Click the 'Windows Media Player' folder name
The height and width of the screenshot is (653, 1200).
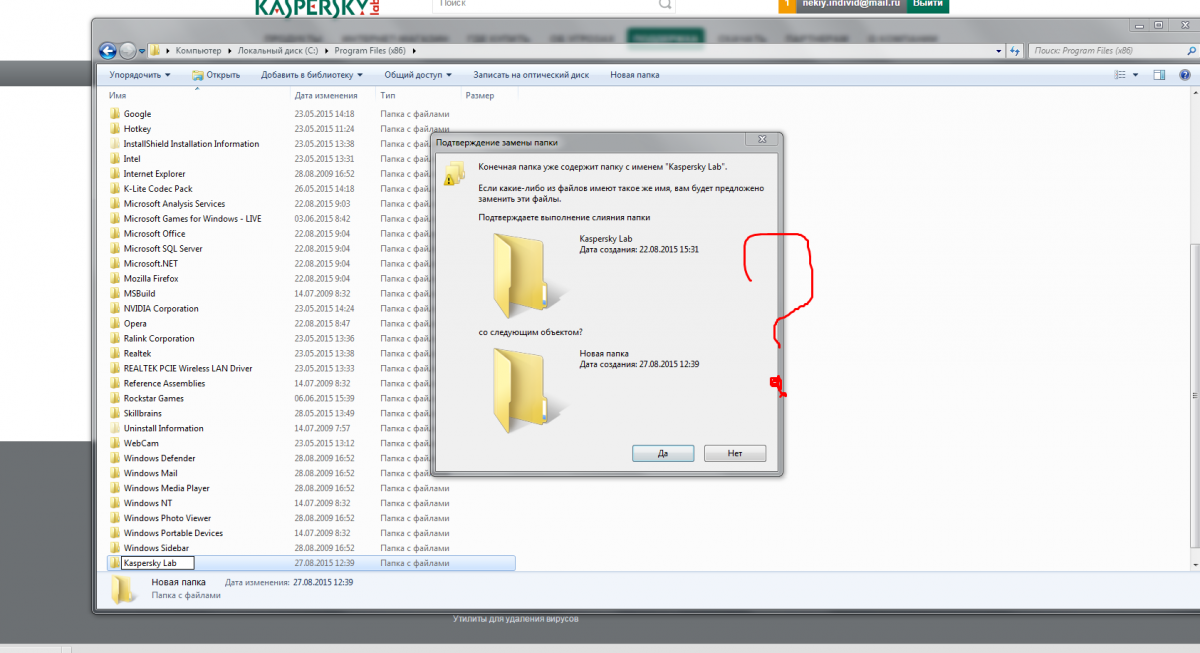click(x=166, y=488)
